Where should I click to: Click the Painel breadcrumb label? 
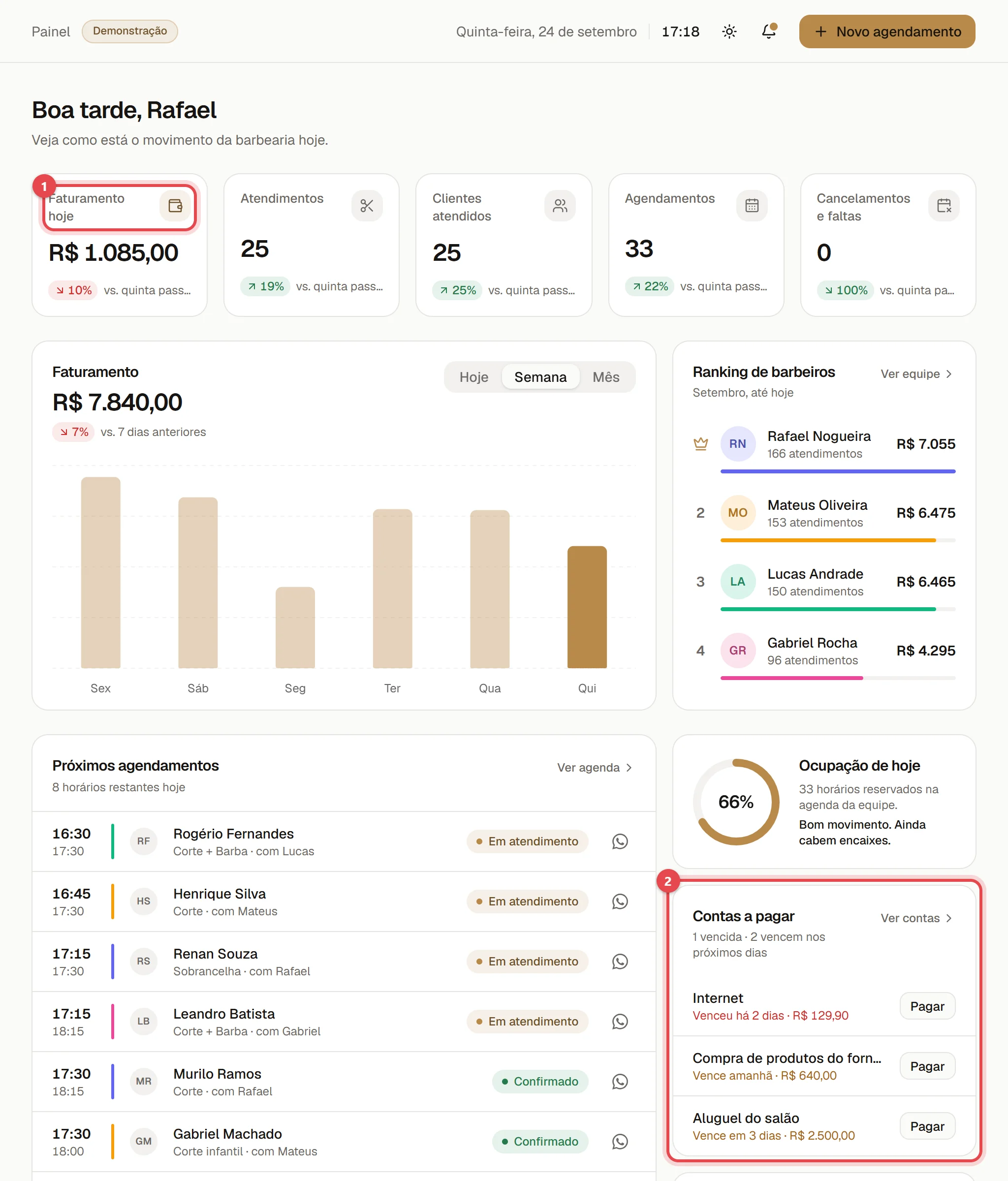point(51,32)
